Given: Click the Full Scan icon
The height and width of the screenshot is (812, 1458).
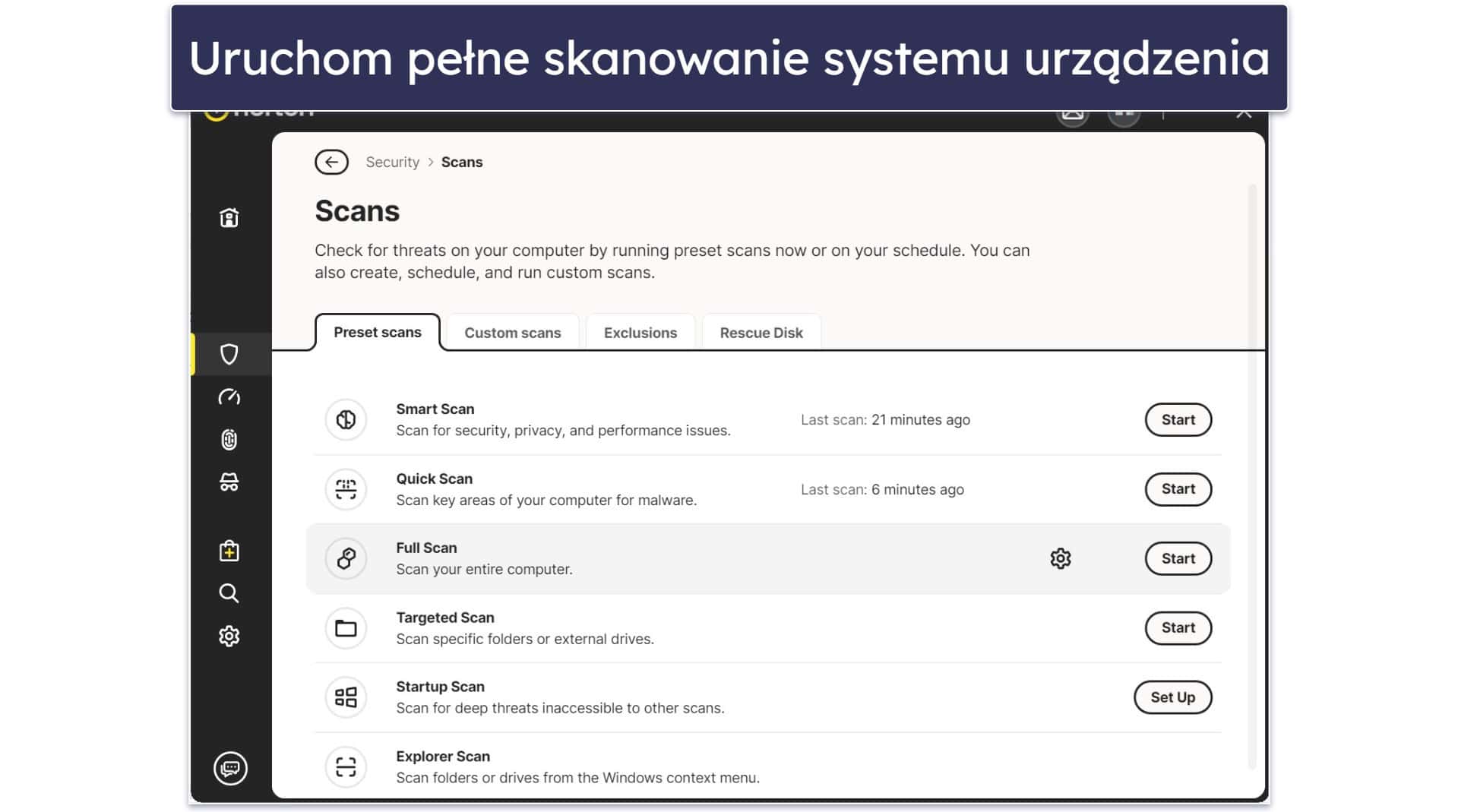Looking at the screenshot, I should pos(346,558).
